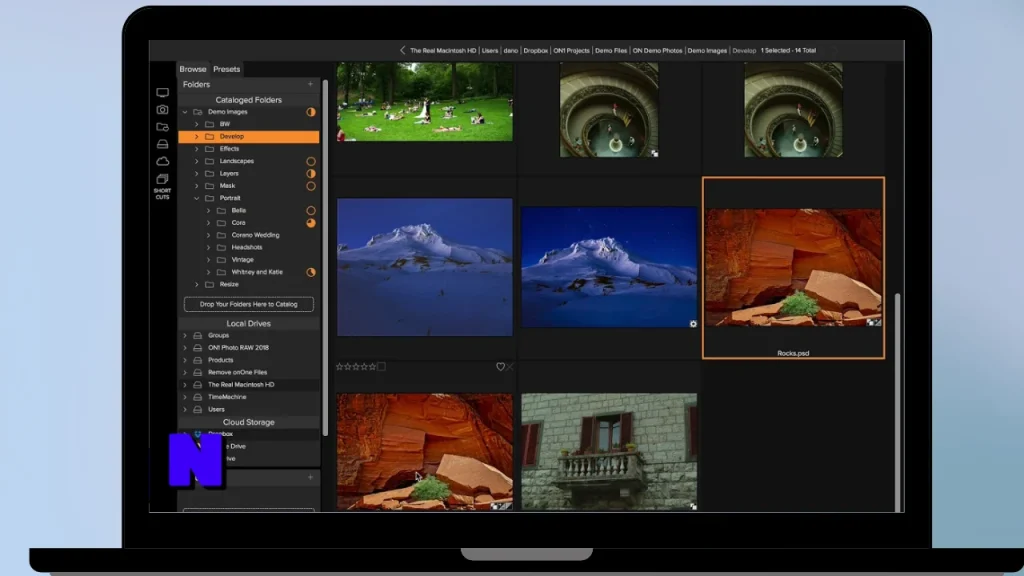Toggle catalog status circle for Cora
Viewport: 1024px width, 576px height.
(x=311, y=223)
